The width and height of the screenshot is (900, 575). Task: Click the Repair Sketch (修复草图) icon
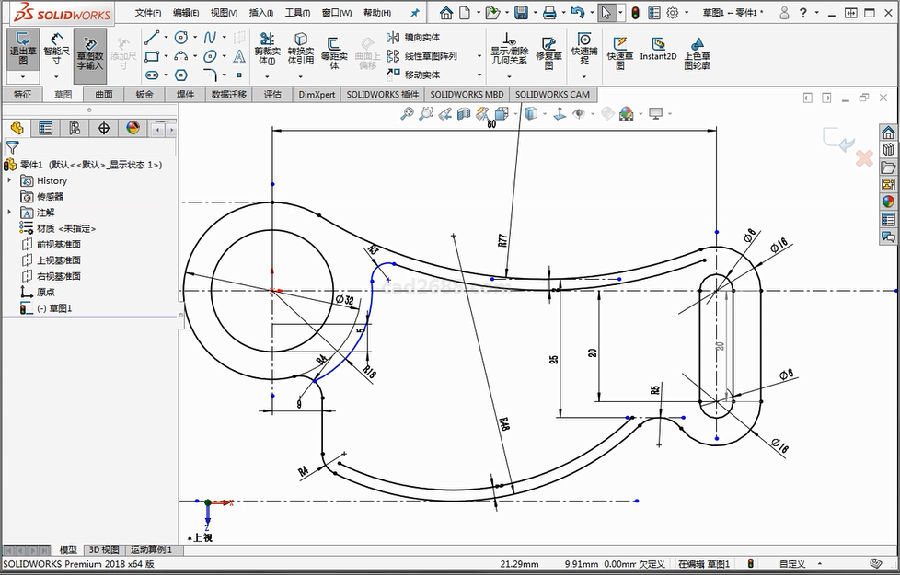(550, 50)
